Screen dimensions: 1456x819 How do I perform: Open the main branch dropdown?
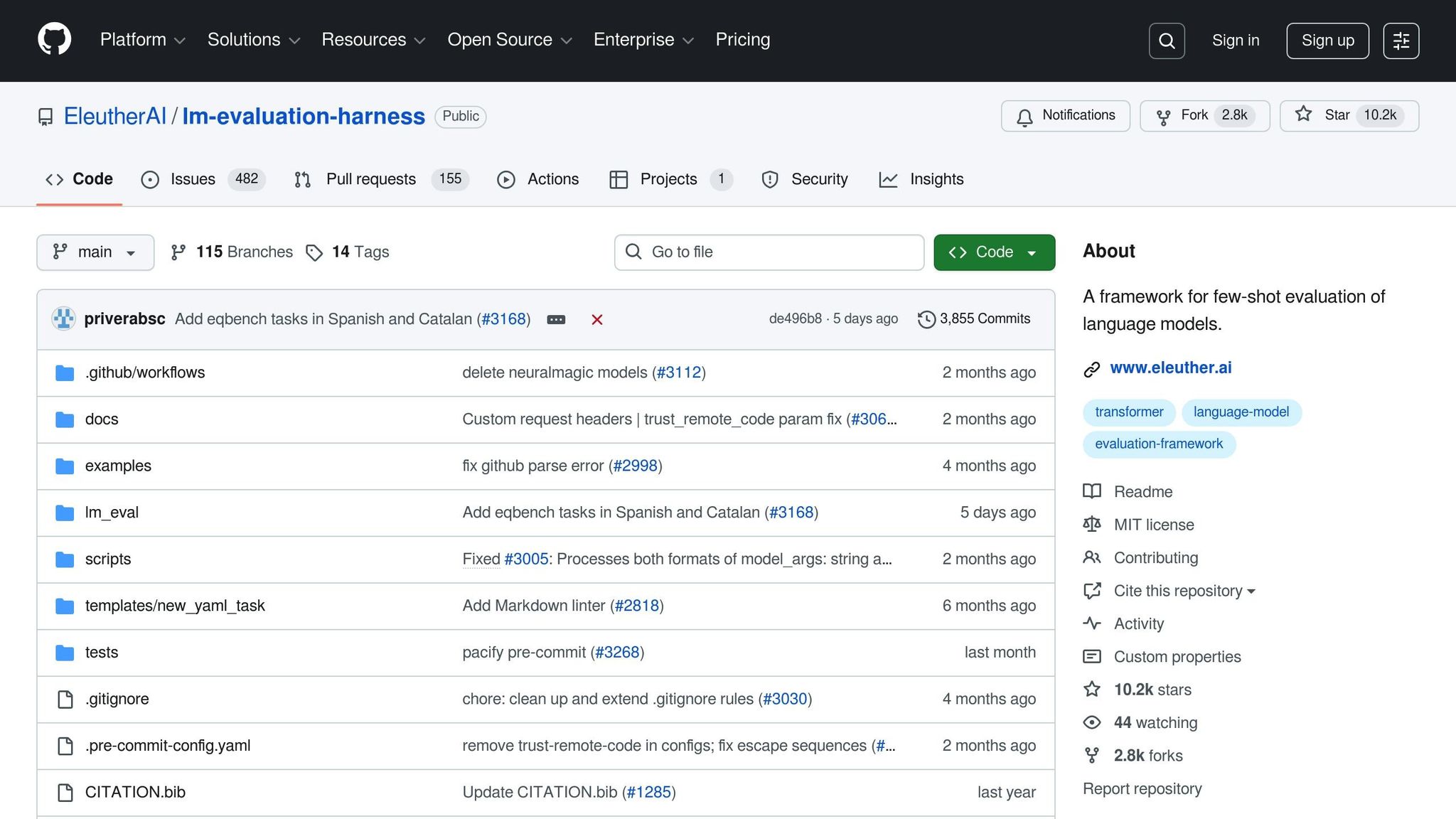tap(95, 252)
